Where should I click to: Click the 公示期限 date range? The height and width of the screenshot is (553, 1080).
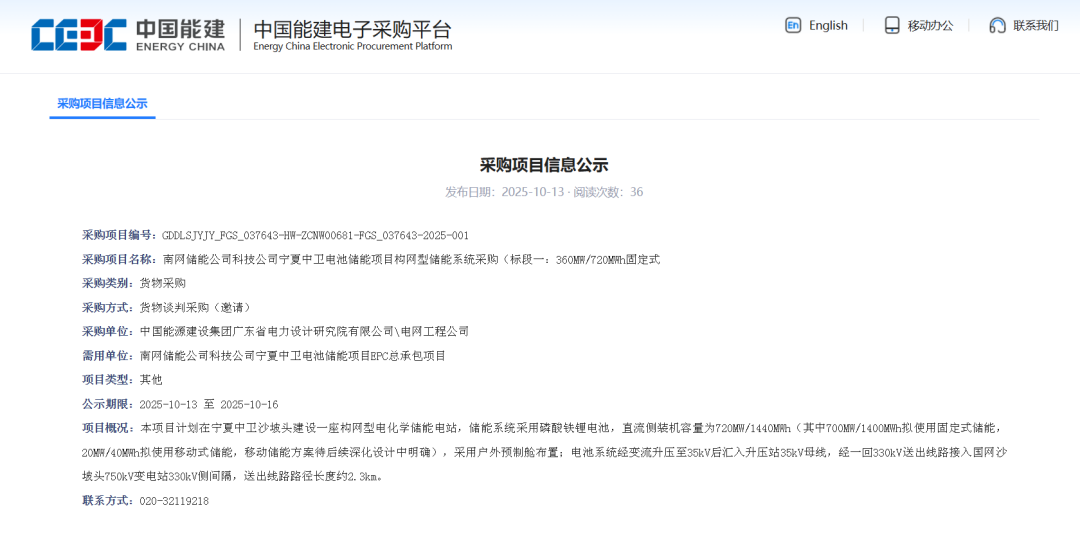click(x=208, y=404)
